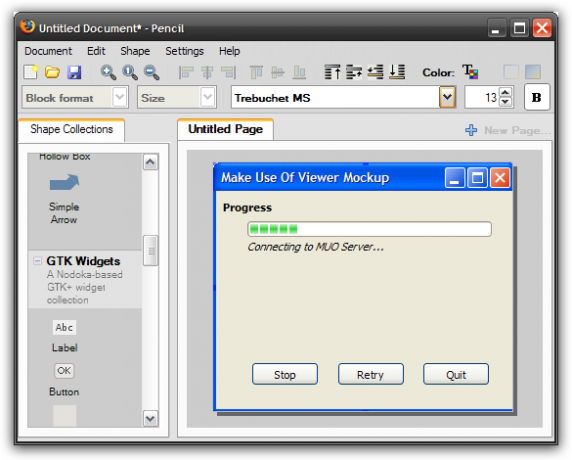
Task: Click the Firefox-style Pencil app icon in title bar
Action: click(x=27, y=27)
